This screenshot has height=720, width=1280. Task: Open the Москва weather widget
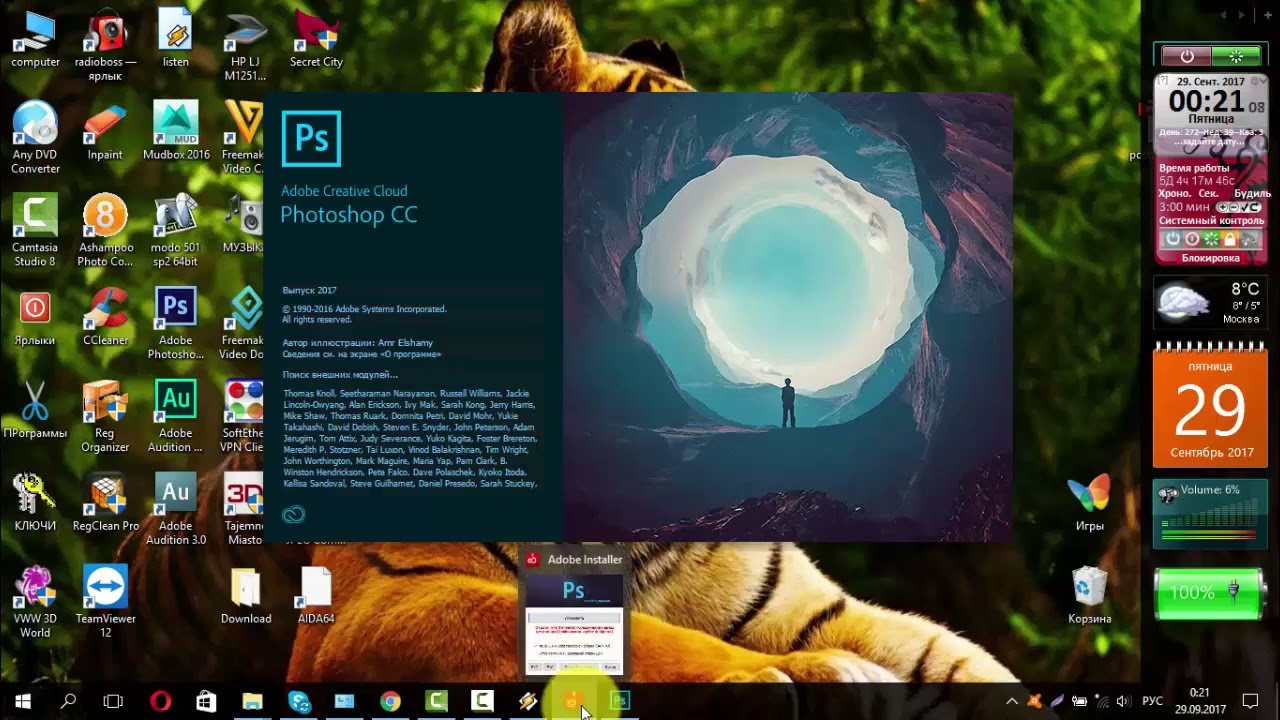1210,302
